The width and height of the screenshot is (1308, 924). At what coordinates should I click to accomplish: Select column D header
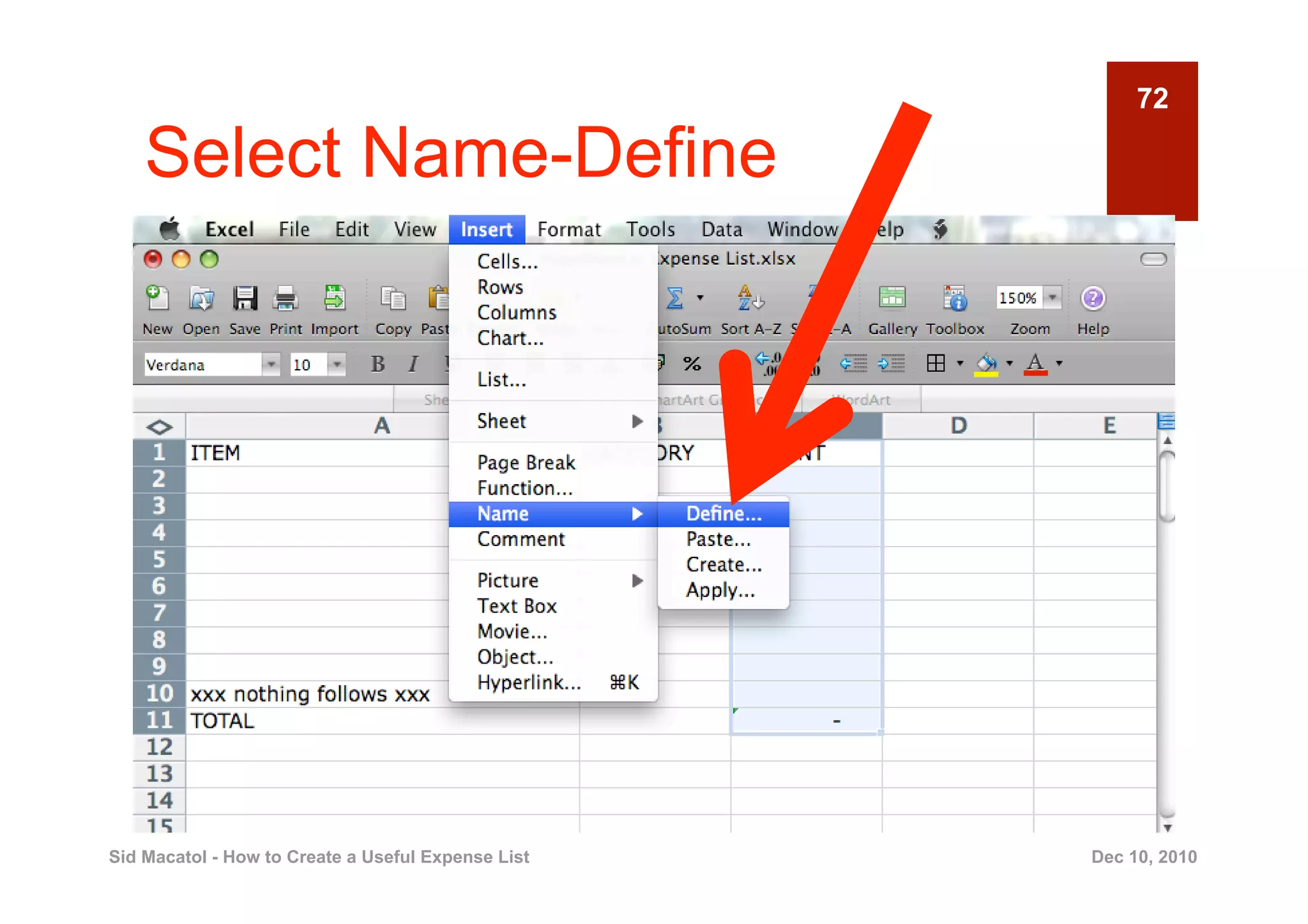(x=957, y=426)
